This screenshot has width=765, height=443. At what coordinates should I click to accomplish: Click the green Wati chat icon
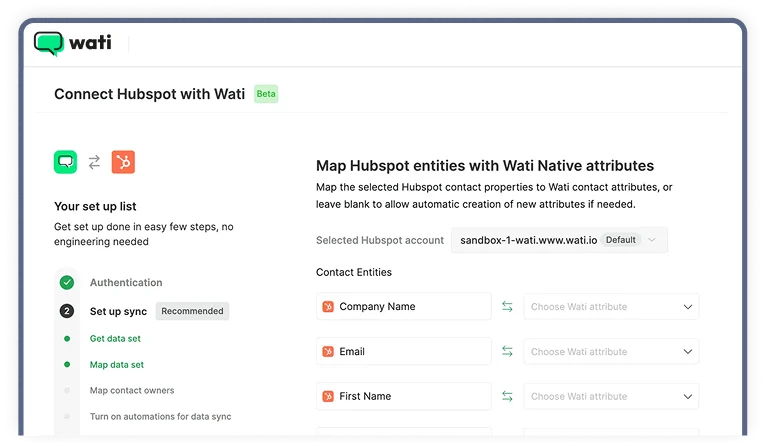[x=65, y=162]
